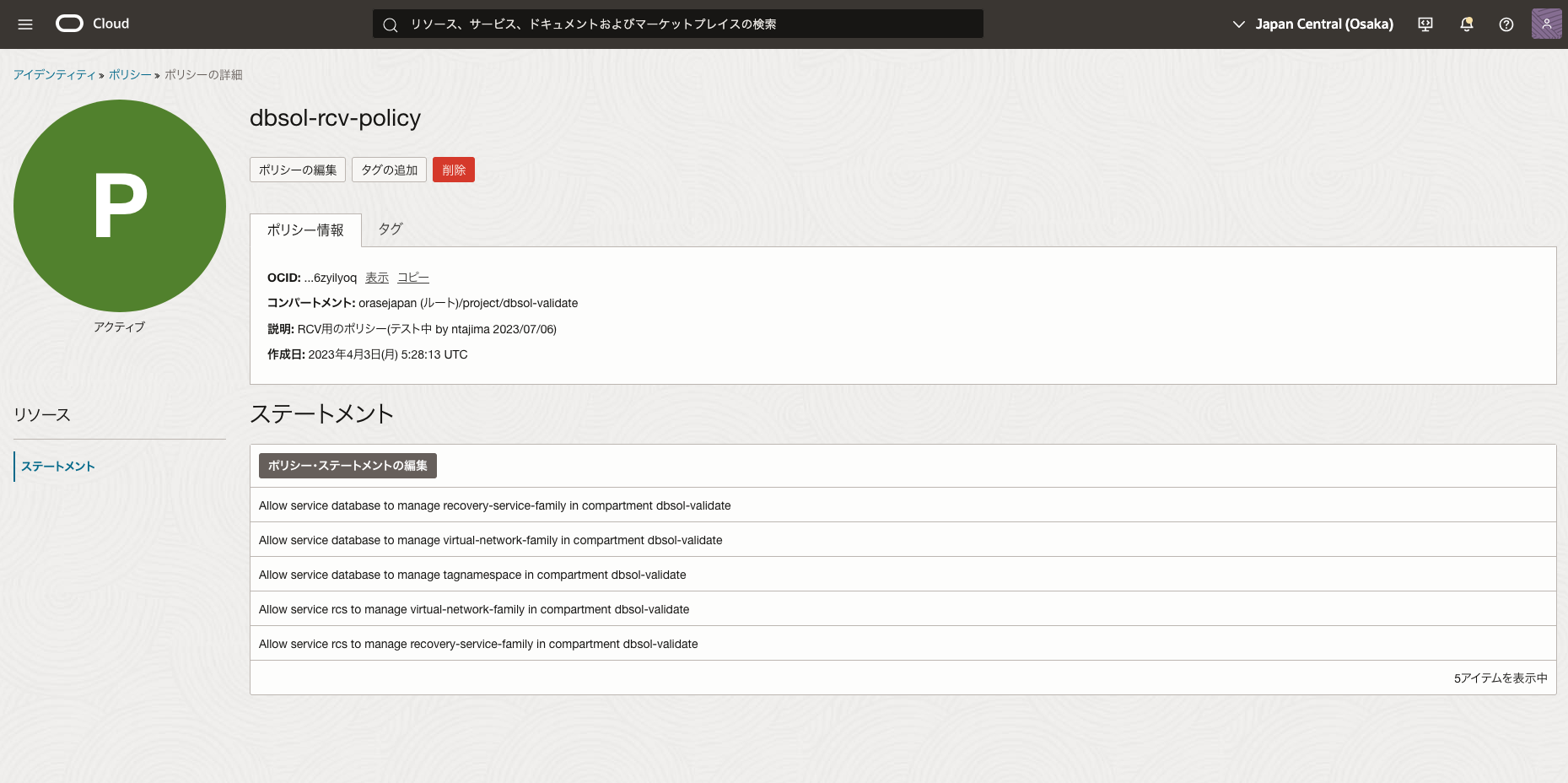1568x783 pixels.
Task: Click the ポリシーの編集 button
Action: tap(298, 170)
